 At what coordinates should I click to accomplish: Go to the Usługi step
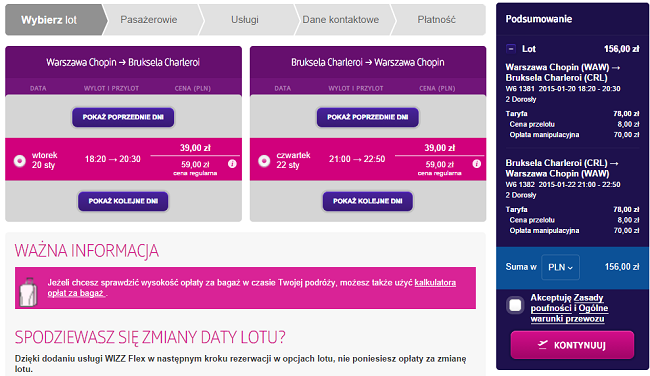point(245,19)
